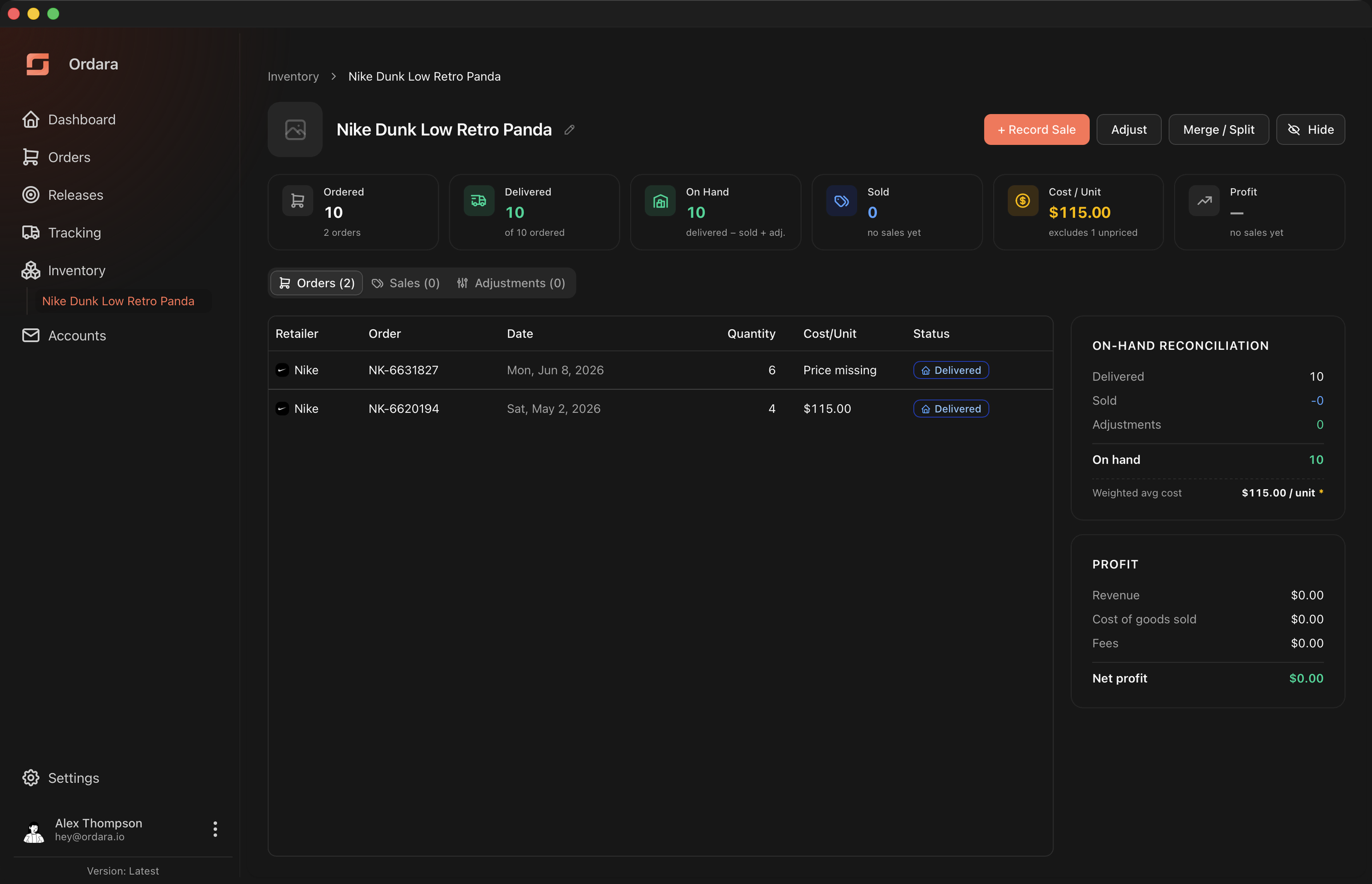1372x884 pixels.
Task: Click the Profit trend arrow icon
Action: 1205,201
